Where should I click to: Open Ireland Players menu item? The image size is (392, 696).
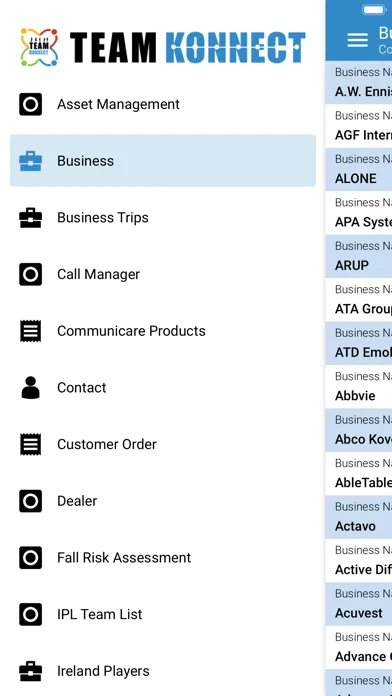coord(163,671)
